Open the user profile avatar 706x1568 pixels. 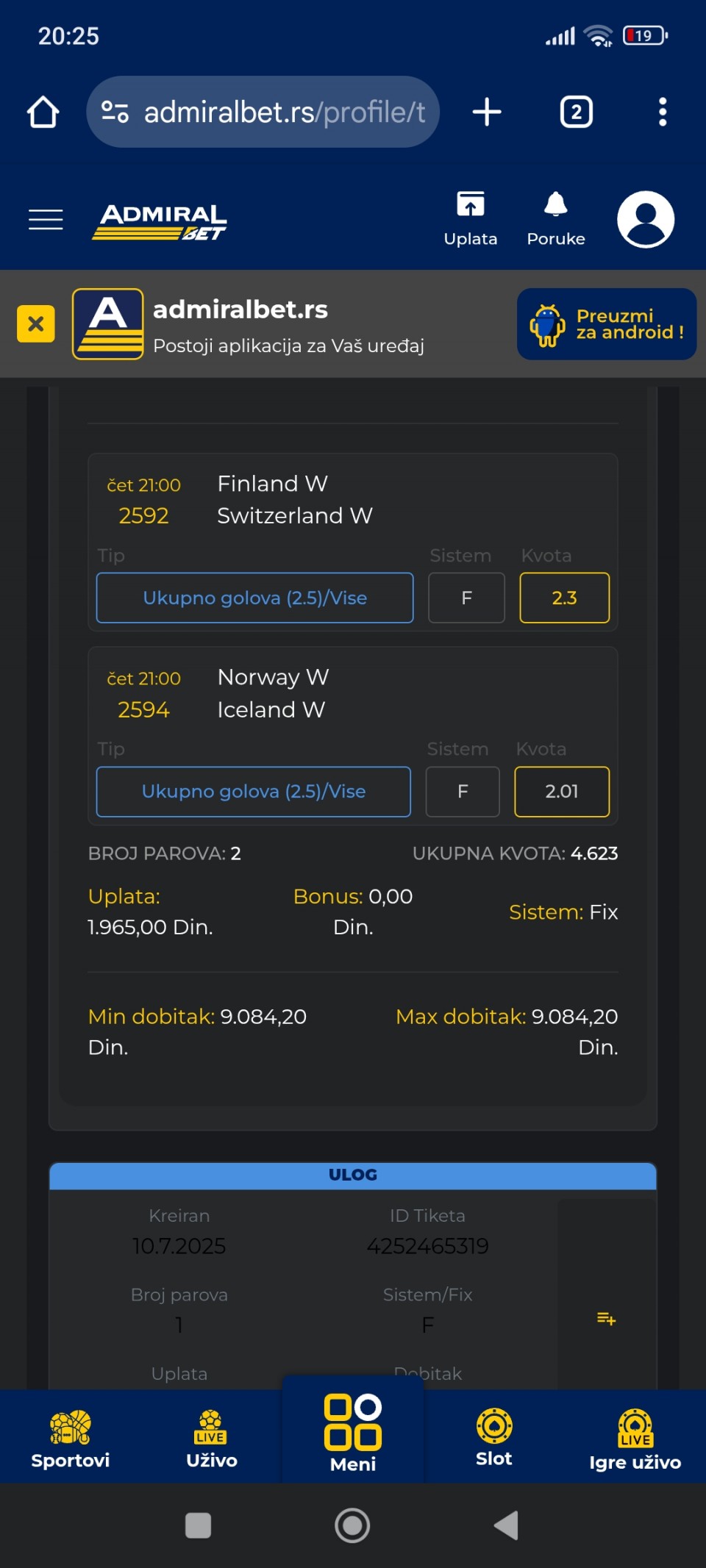[646, 219]
